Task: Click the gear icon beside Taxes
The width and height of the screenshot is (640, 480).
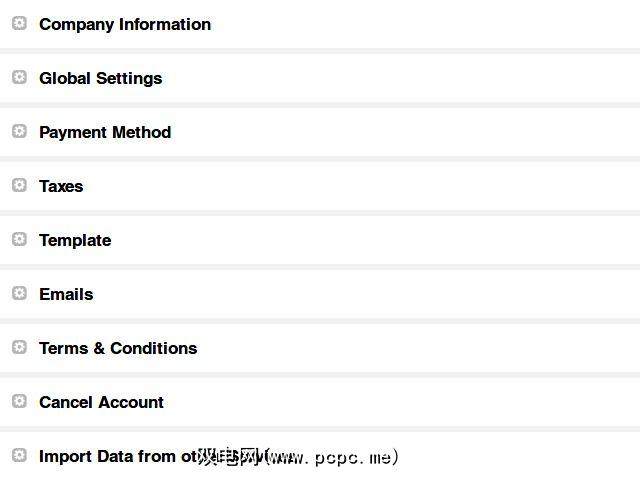Action: point(19,185)
